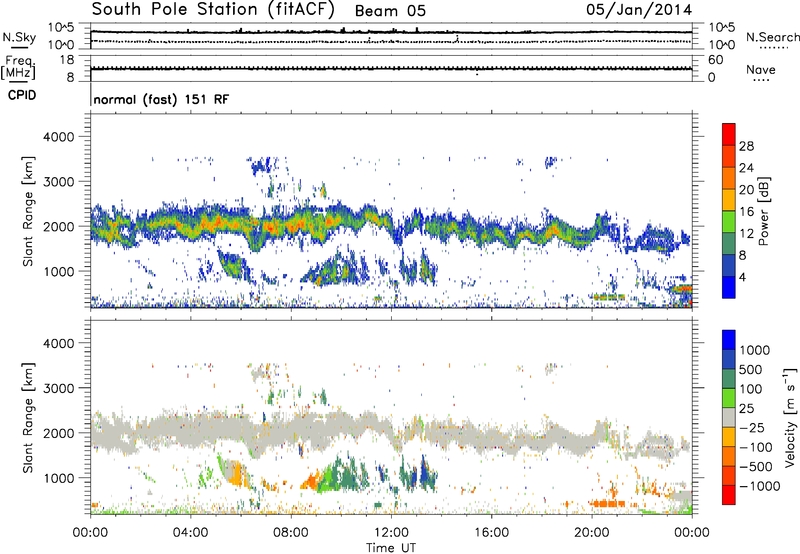Click the 'Nave' legend label
The height and width of the screenshot is (554, 800).
click(760, 69)
